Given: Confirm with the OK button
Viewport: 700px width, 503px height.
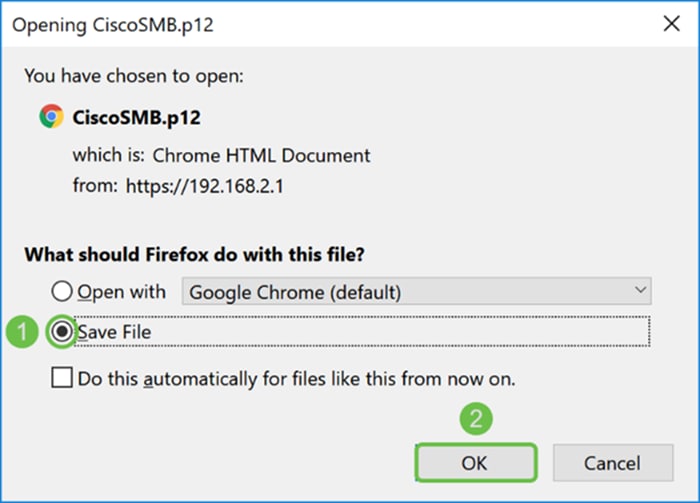Looking at the screenshot, I should (476, 463).
